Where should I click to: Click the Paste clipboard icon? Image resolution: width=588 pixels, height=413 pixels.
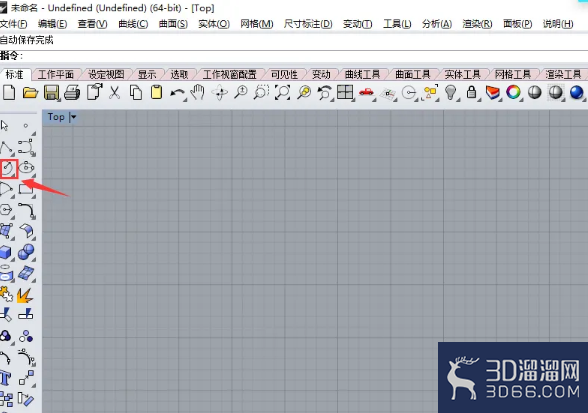pos(156,92)
